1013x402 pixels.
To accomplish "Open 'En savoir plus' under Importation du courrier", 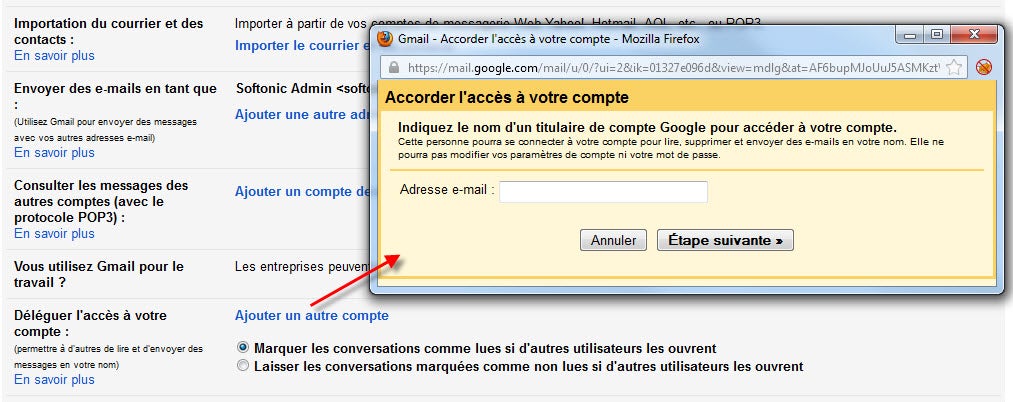I will (x=54, y=56).
